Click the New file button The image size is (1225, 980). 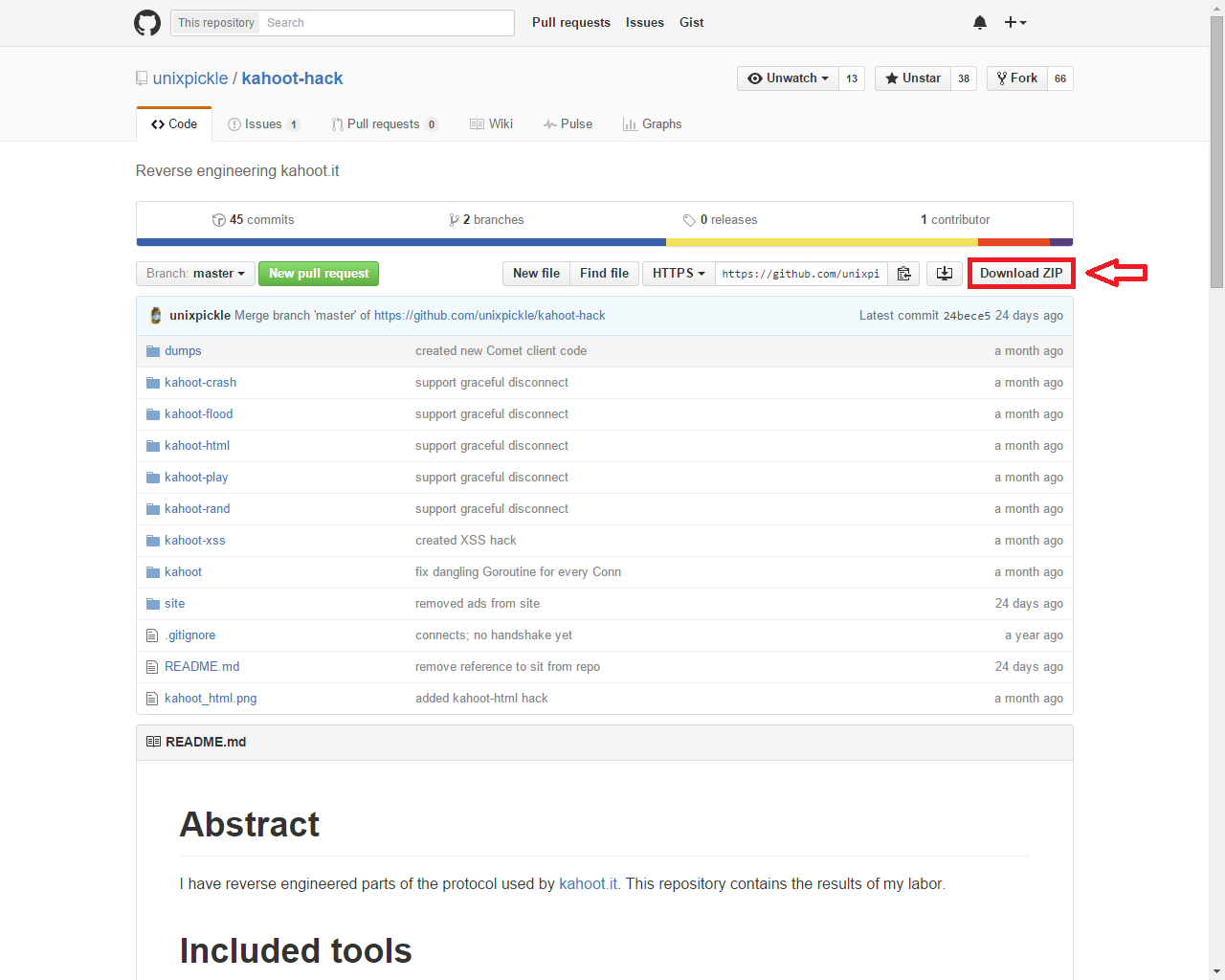pos(536,274)
